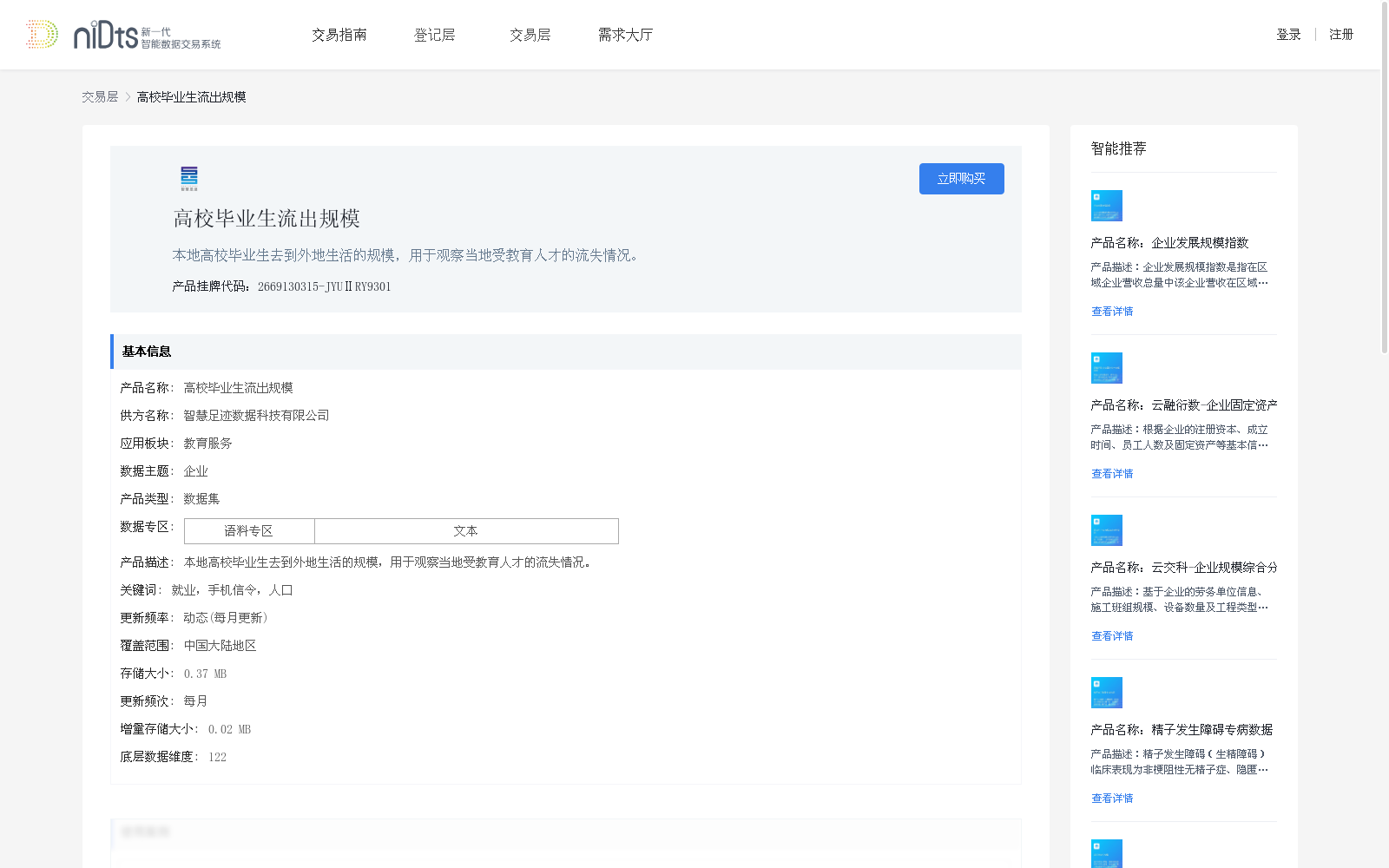Click the niDts site logo
1389x868 pixels.
click(123, 35)
